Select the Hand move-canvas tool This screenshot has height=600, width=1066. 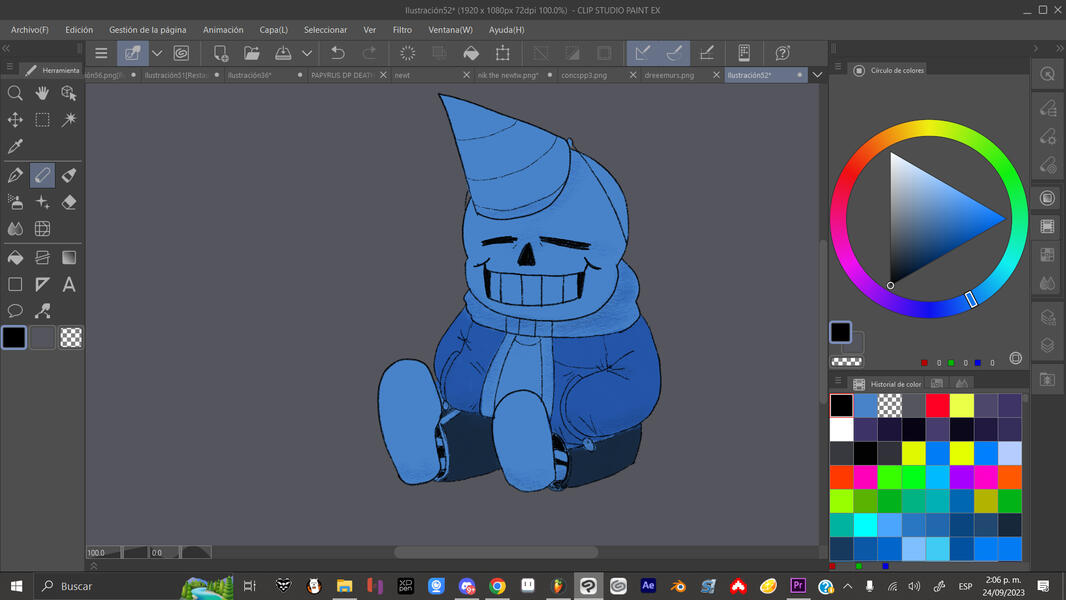pos(42,93)
